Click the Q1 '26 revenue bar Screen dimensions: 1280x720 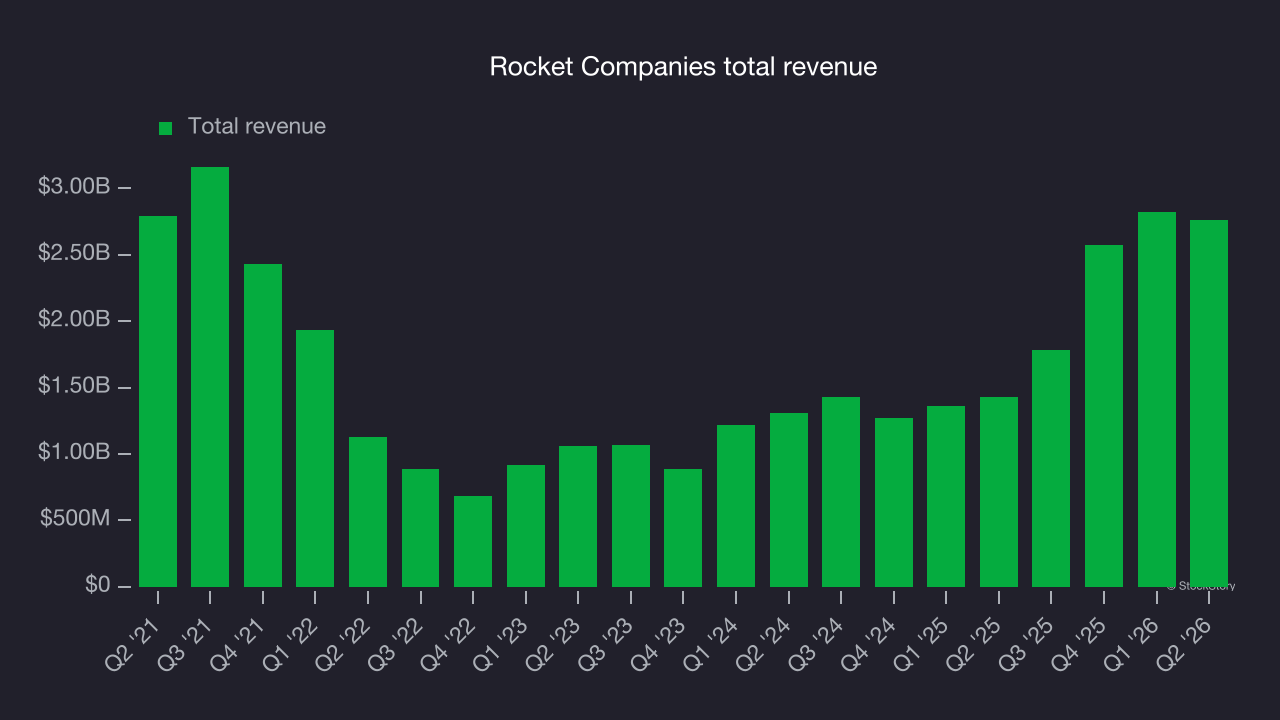[1157, 399]
